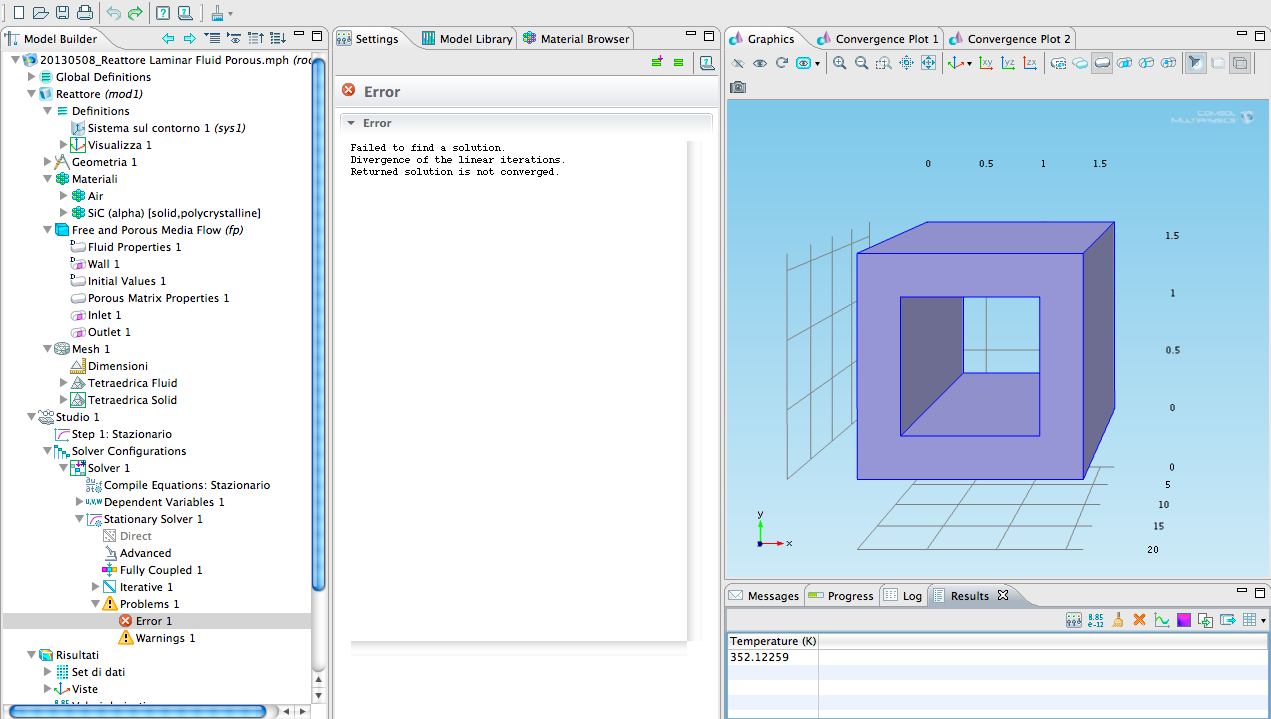Collapse the Stationary Solver 1 node
Screen dimensions: 1271x719
coord(80,519)
